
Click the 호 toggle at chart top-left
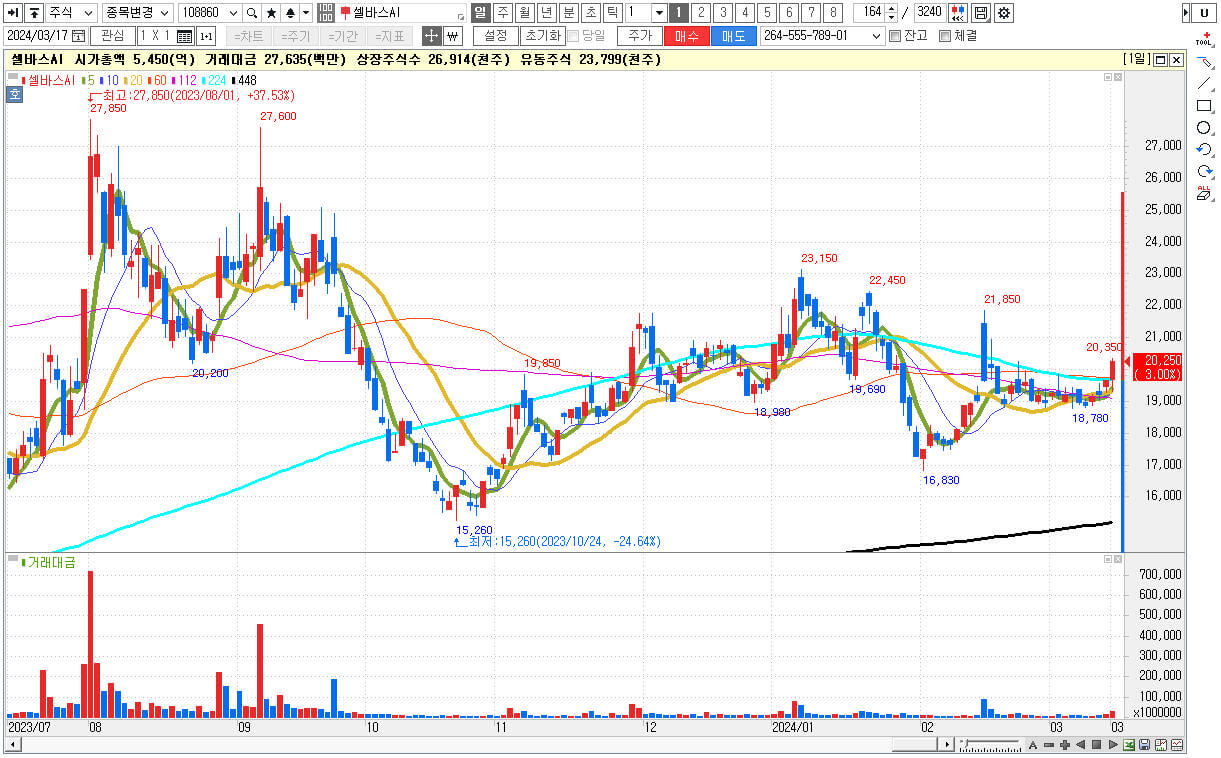tap(14, 95)
